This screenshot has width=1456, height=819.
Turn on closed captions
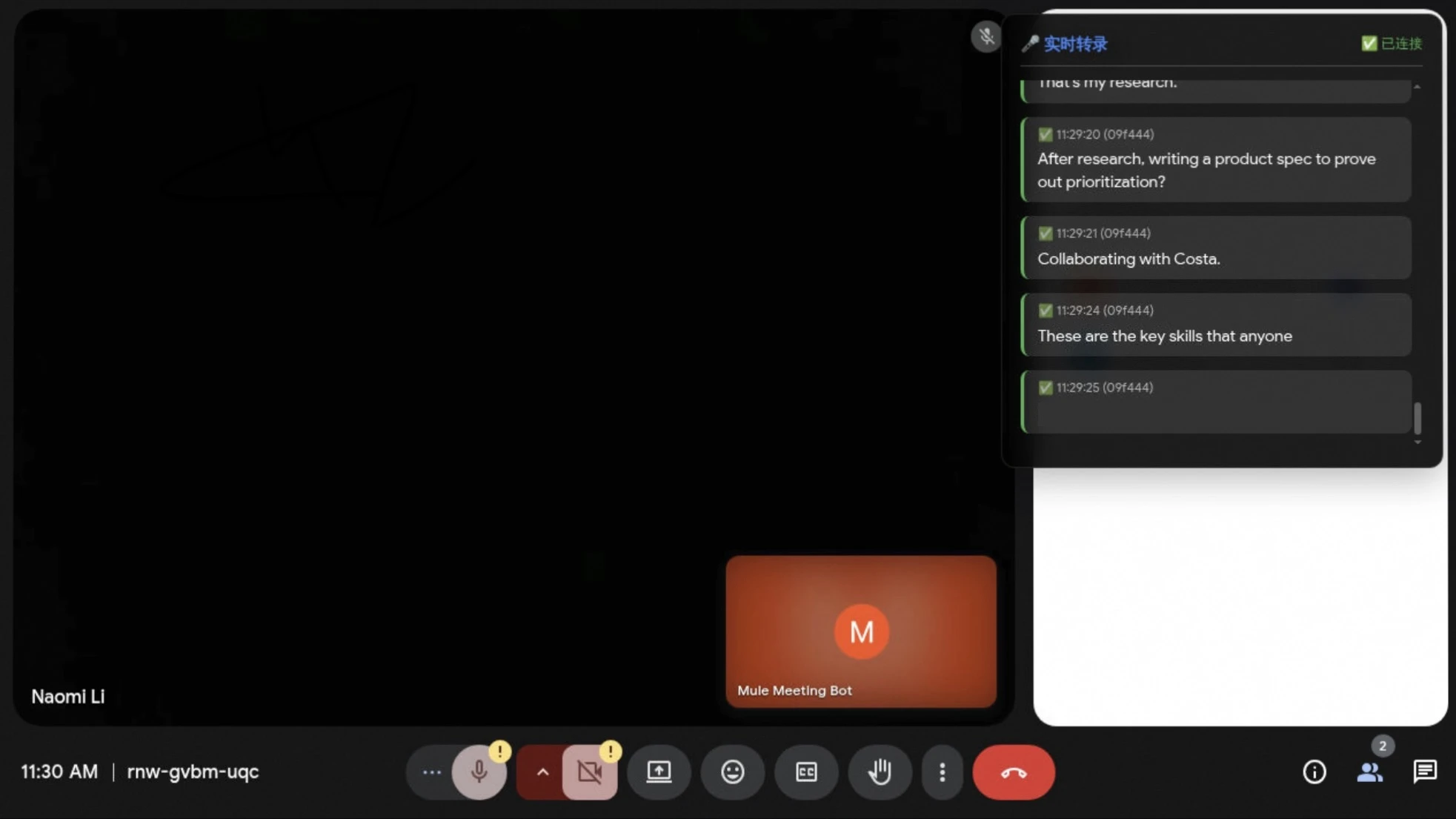(806, 772)
